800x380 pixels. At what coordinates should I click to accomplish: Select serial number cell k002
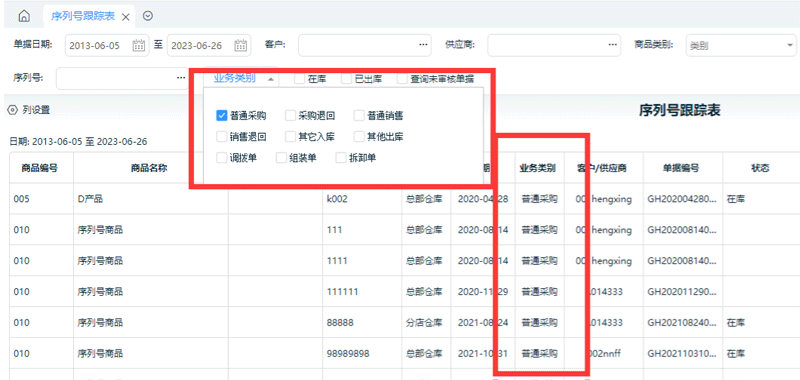pyautogui.click(x=362, y=199)
